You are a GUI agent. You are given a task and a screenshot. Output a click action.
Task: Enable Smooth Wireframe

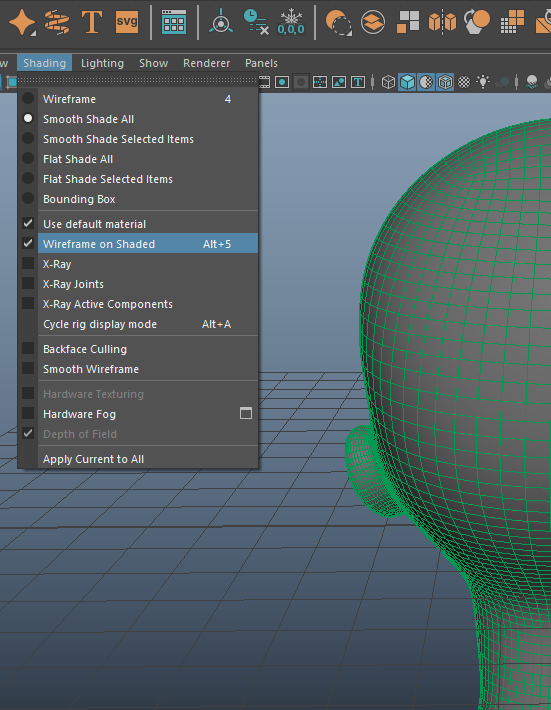pyautogui.click(x=138, y=369)
